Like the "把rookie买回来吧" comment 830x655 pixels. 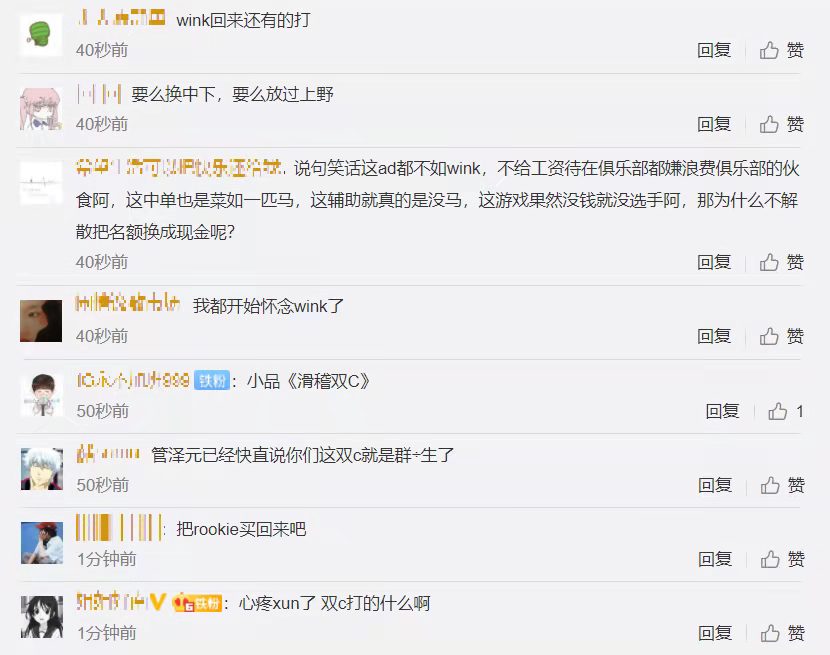782,560
